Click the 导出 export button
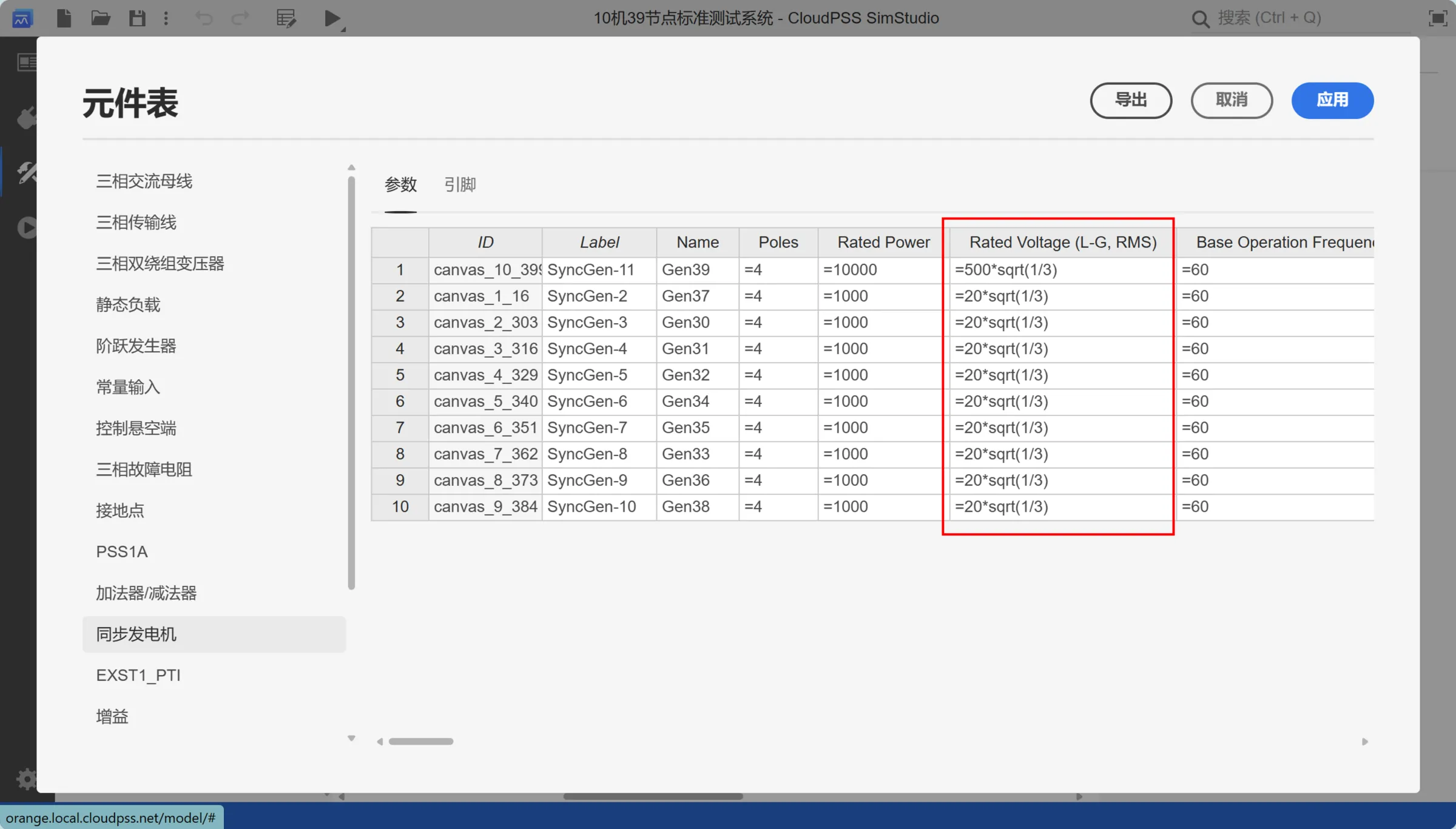This screenshot has height=829, width=1456. (x=1131, y=100)
